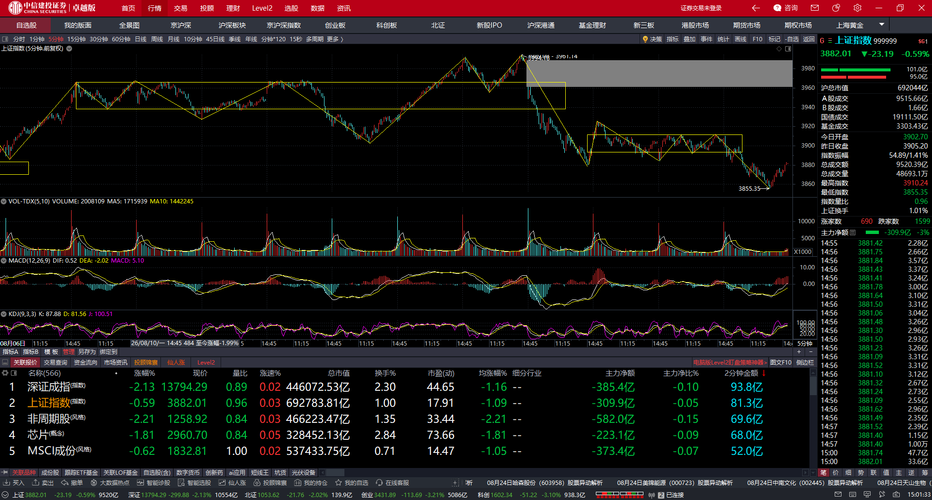The width and height of the screenshot is (932, 500).
Task: Open the 08月24日哈森股份 news ticker link
Action: point(544,483)
